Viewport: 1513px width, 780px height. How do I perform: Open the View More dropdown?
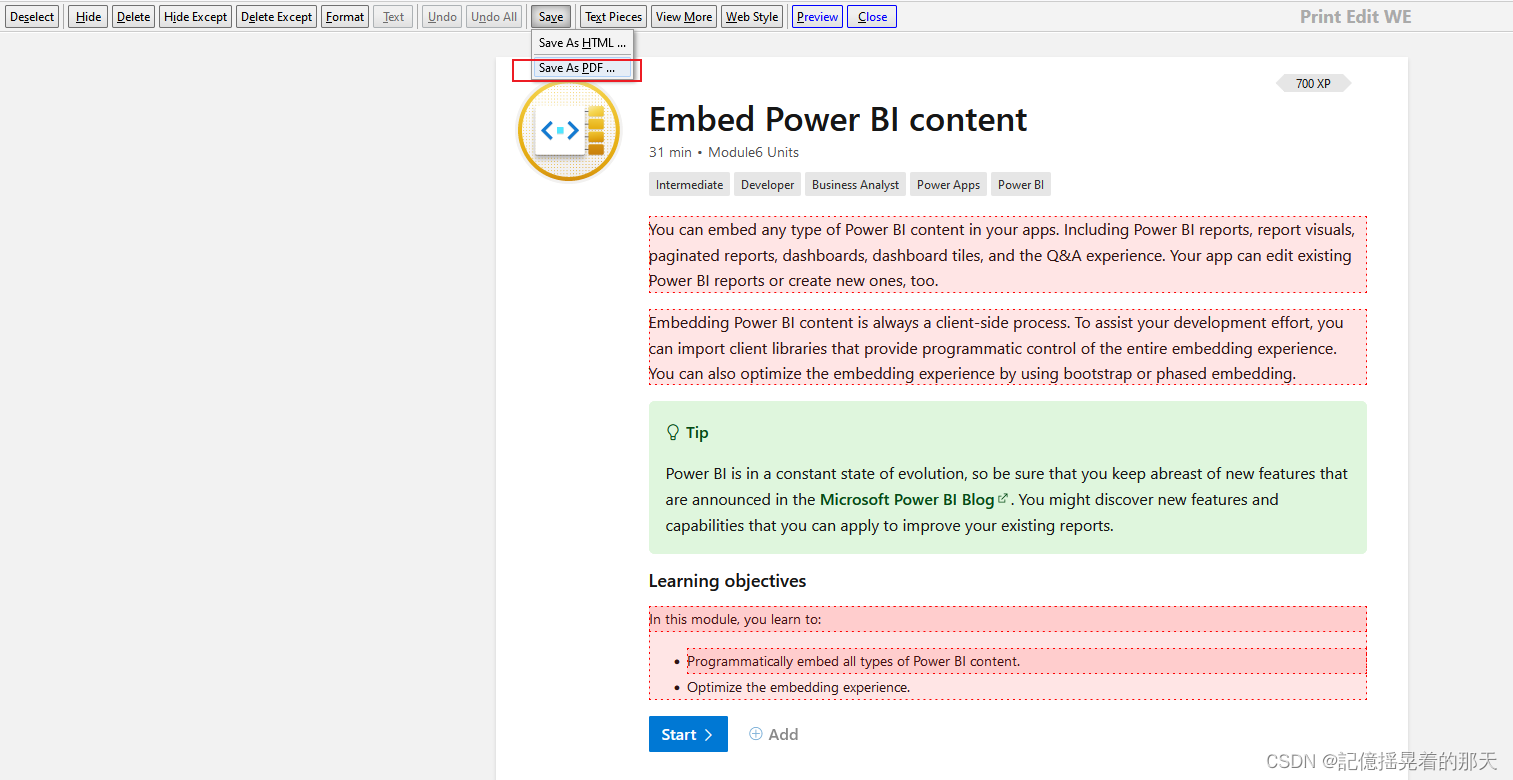[684, 17]
